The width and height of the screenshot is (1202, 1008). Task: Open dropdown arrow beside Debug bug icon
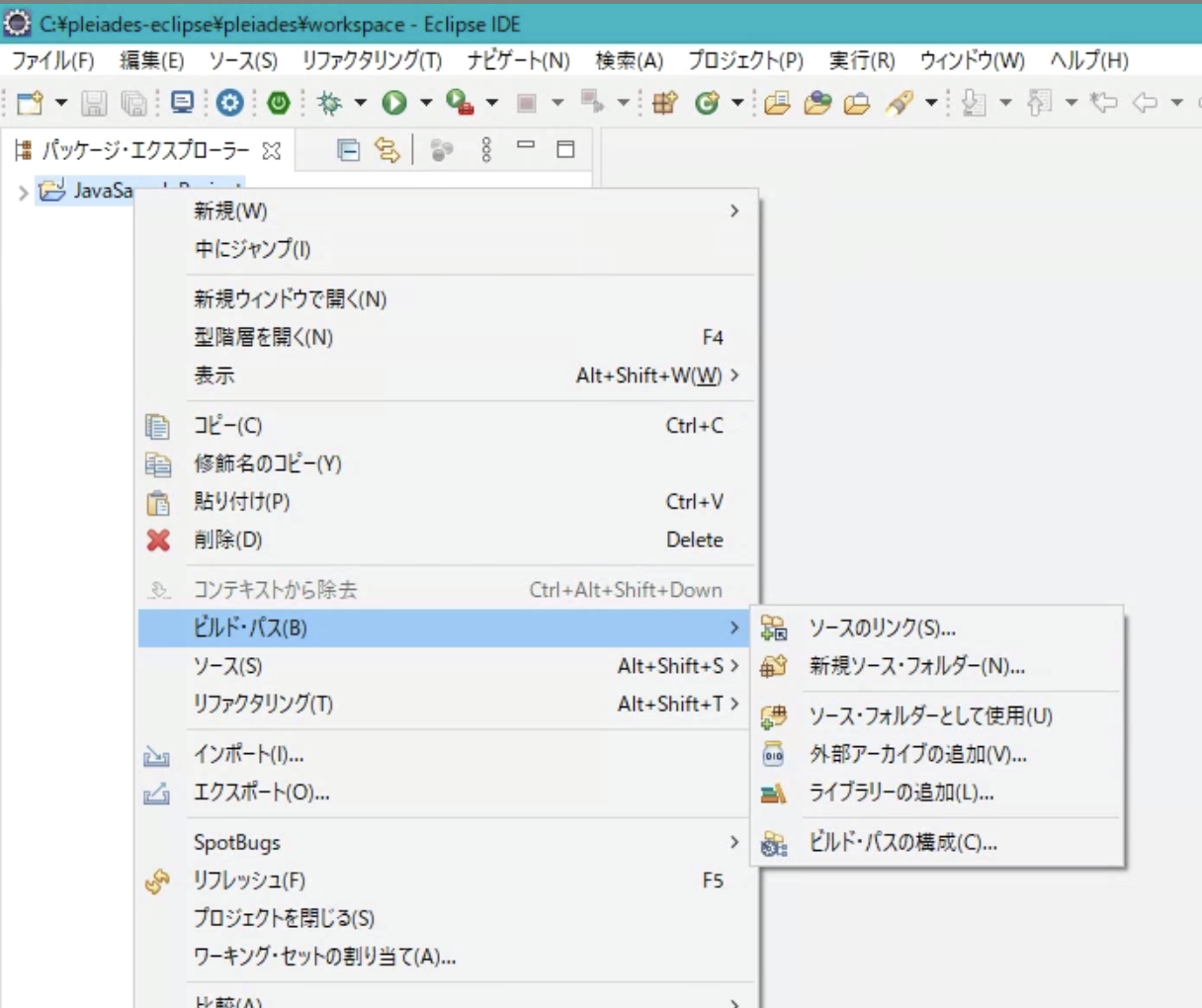tap(360, 103)
